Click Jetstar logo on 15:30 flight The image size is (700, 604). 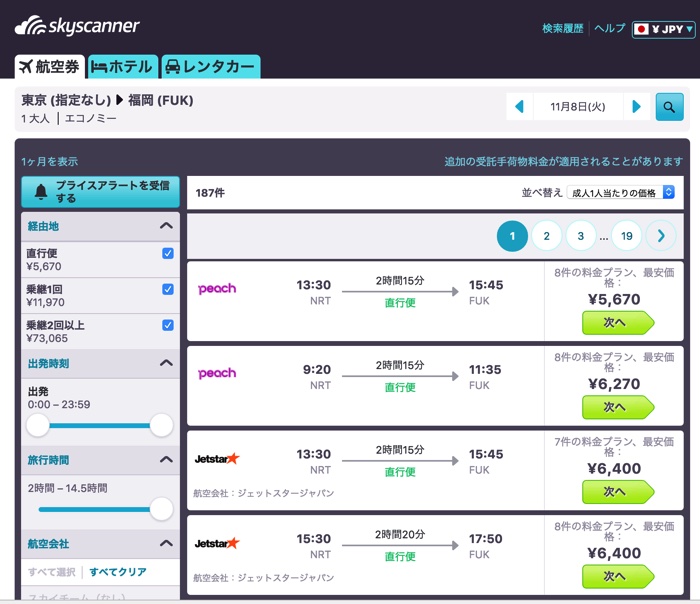[x=217, y=543]
